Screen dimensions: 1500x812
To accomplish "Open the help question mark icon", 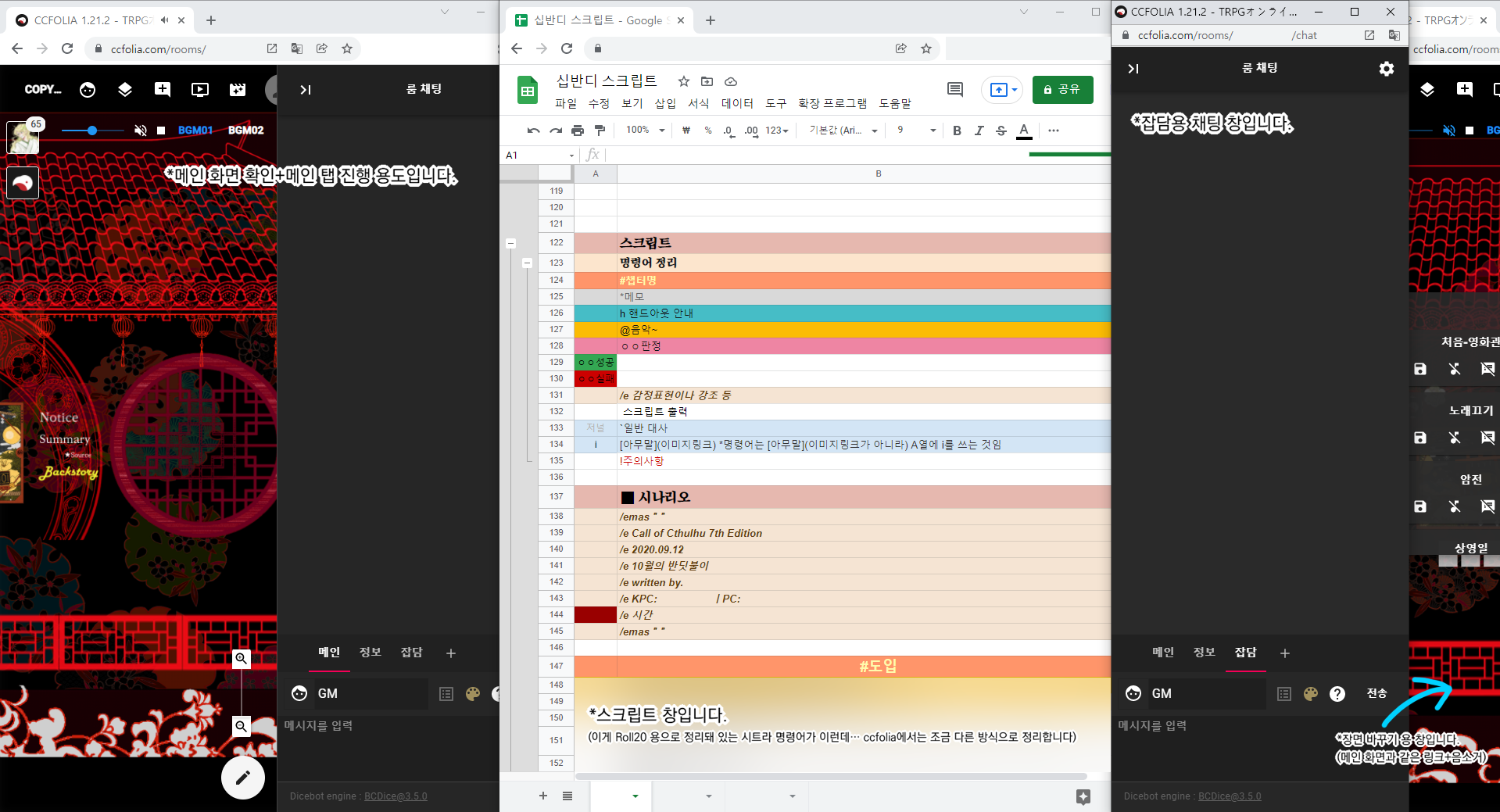I will pos(1337,694).
